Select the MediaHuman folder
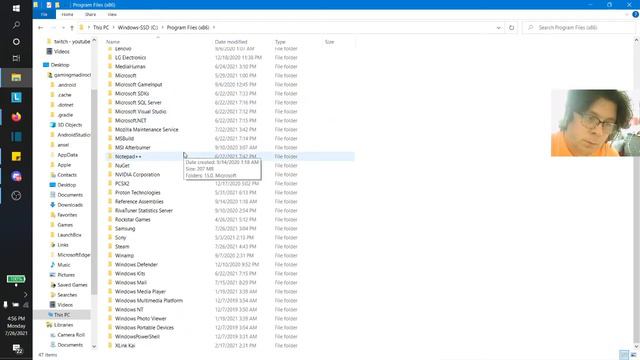 point(130,67)
